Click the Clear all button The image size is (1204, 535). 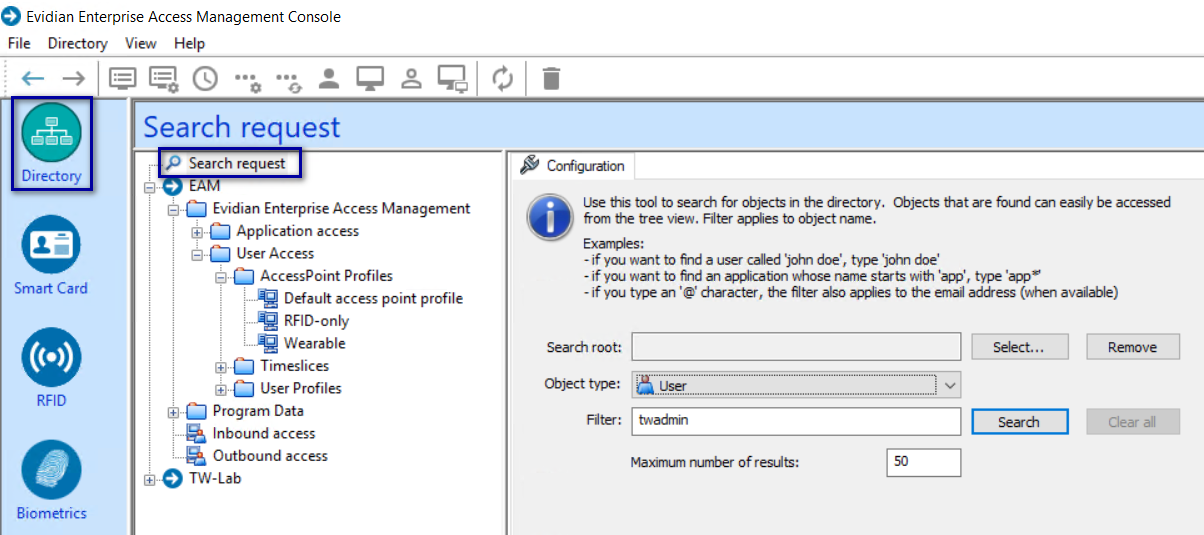pyautogui.click(x=1133, y=422)
